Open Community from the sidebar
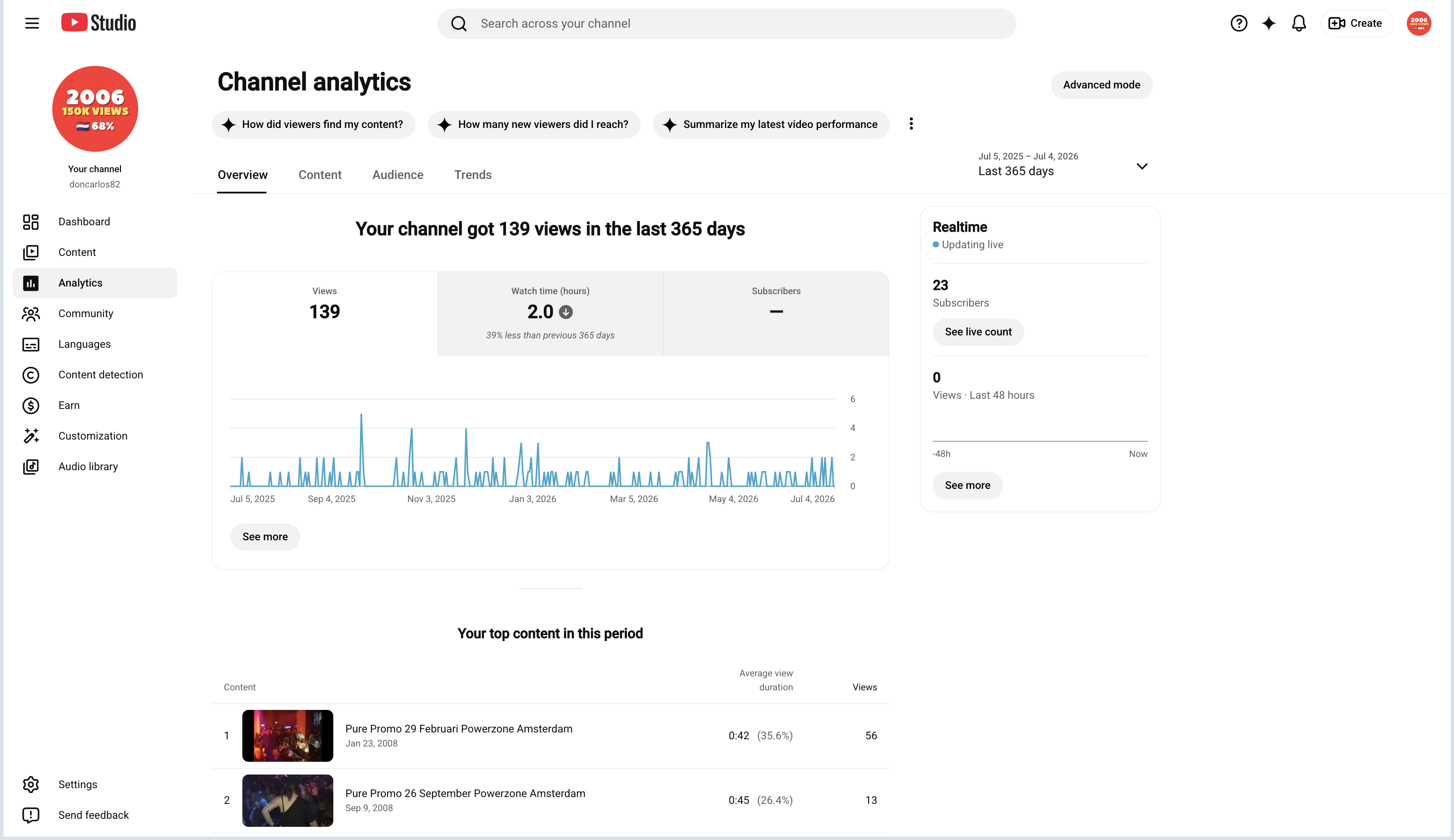Screen dimensions: 1454x840 (95, 313)
